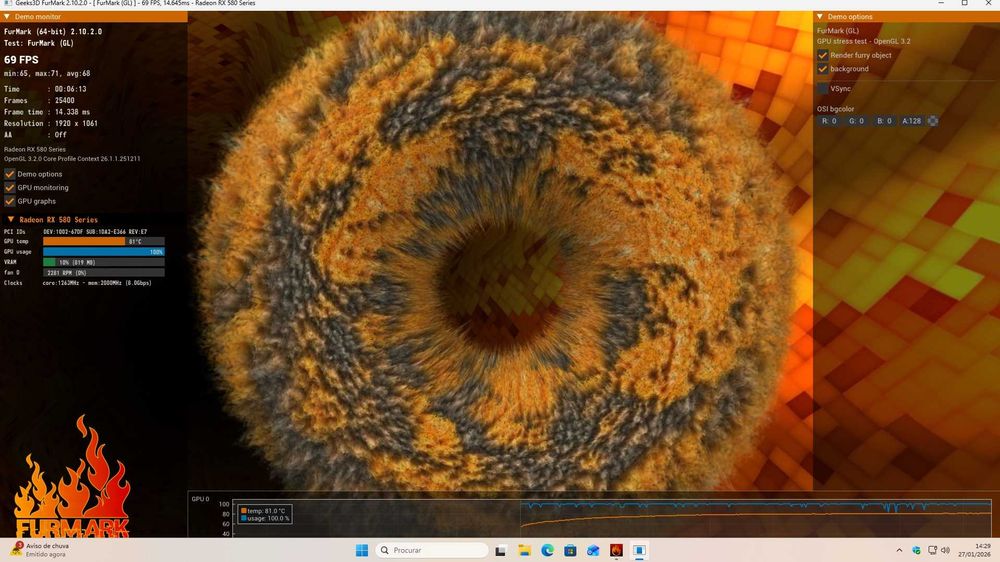Screen dimensions: 1000x562
Task: Click the FurMark title bar app icon
Action: (x=8, y=3)
